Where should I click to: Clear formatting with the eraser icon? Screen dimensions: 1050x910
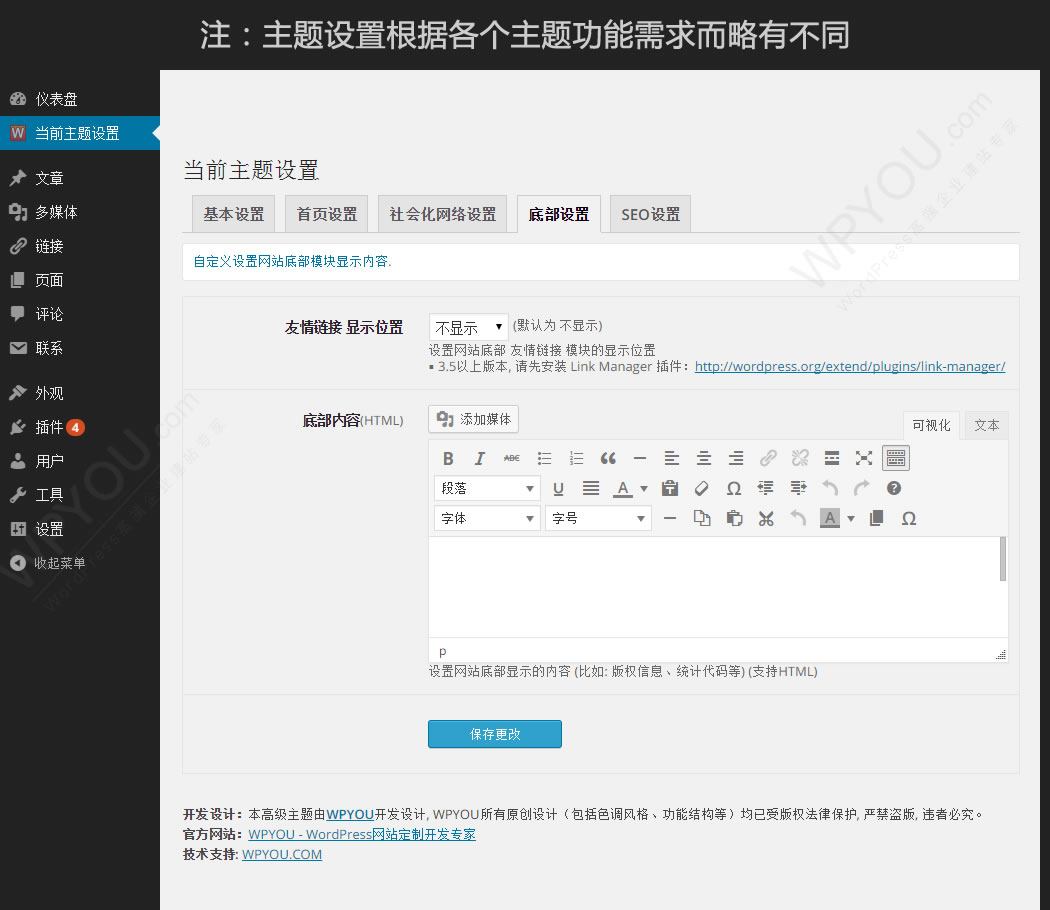(x=701, y=488)
